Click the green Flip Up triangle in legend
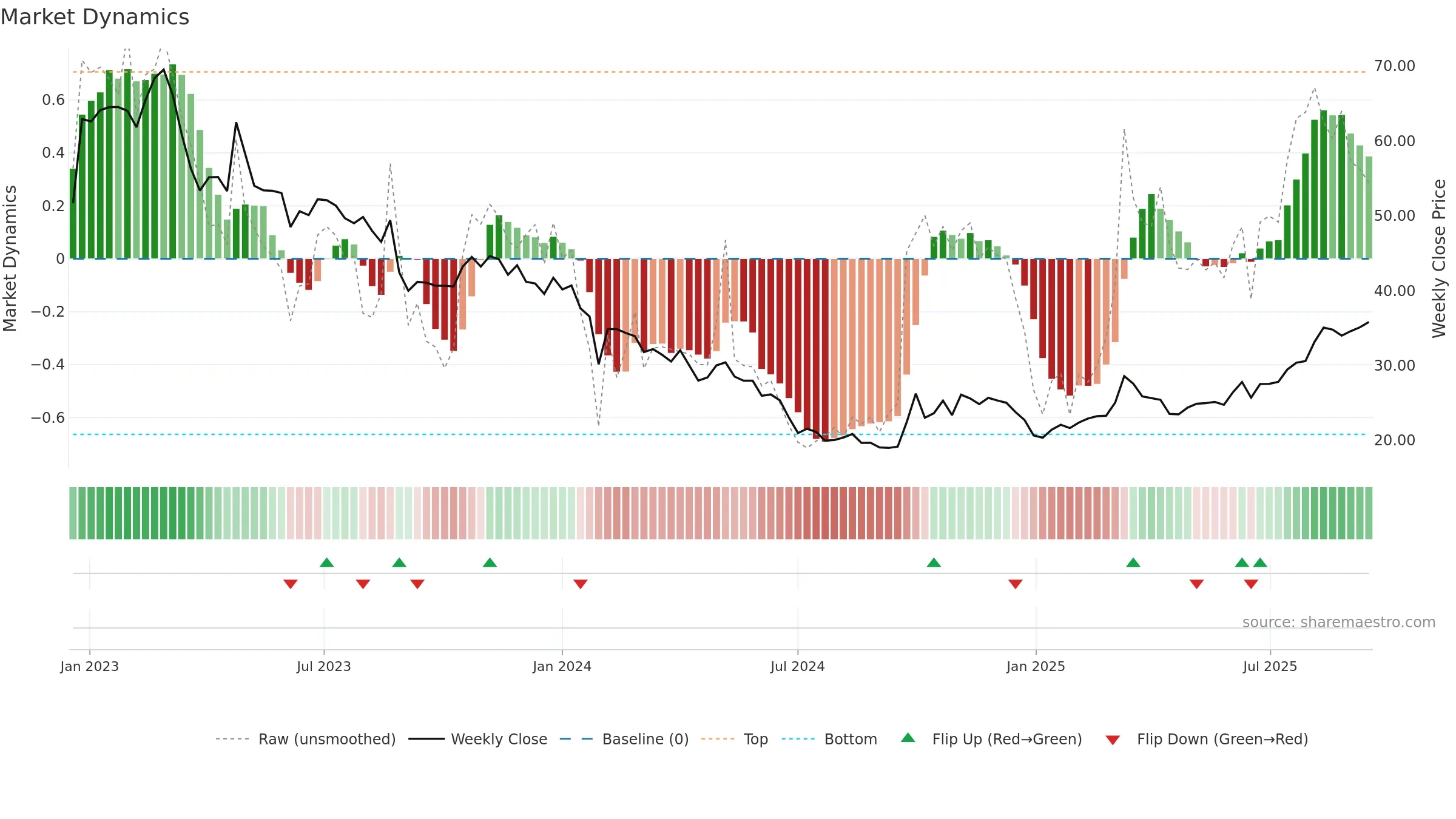The height and width of the screenshot is (819, 1456). (908, 738)
